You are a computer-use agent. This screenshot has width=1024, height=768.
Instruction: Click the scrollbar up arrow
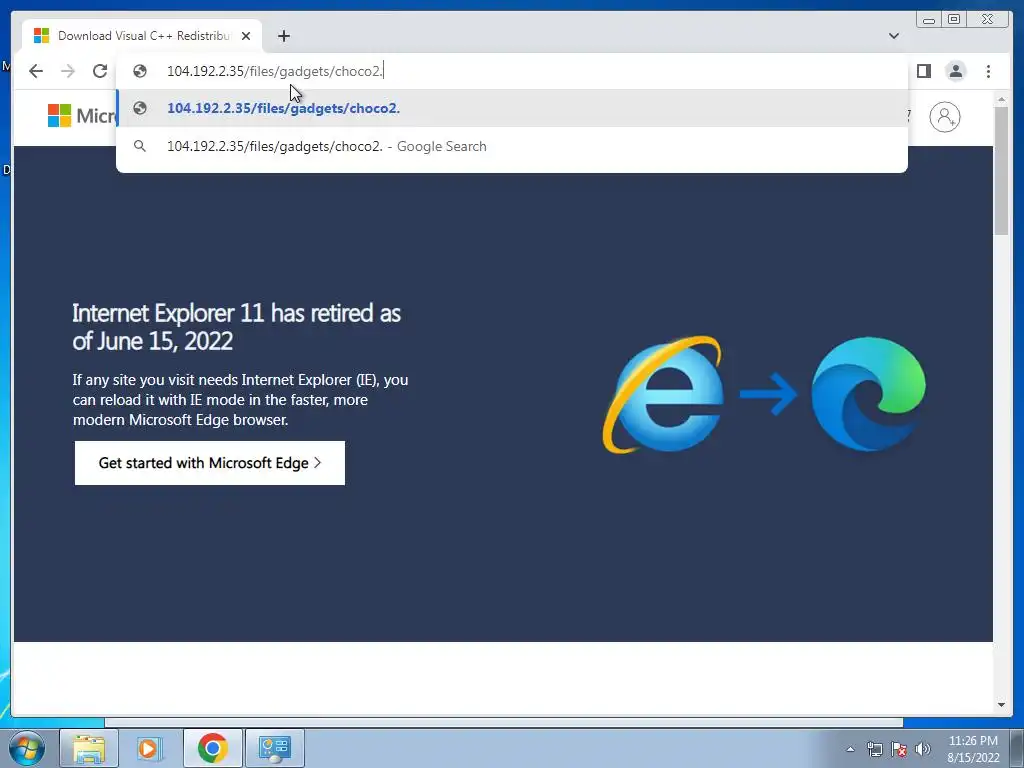1001,99
